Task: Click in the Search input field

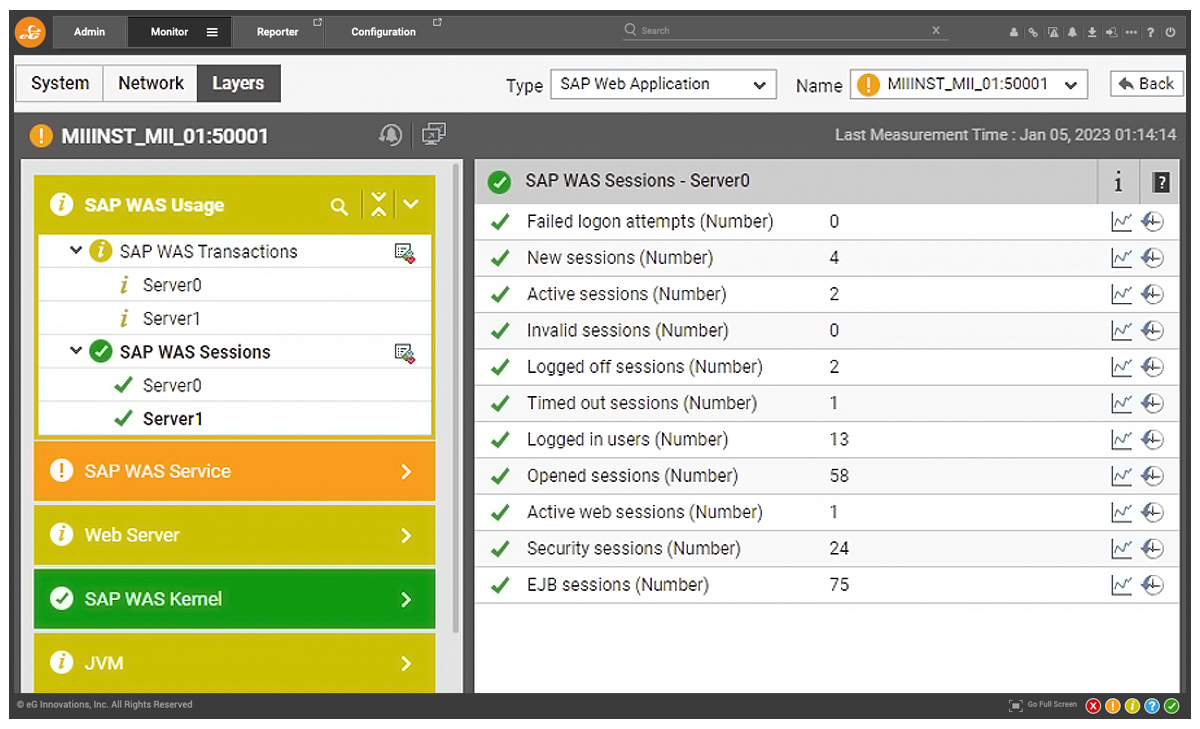Action: point(785,30)
